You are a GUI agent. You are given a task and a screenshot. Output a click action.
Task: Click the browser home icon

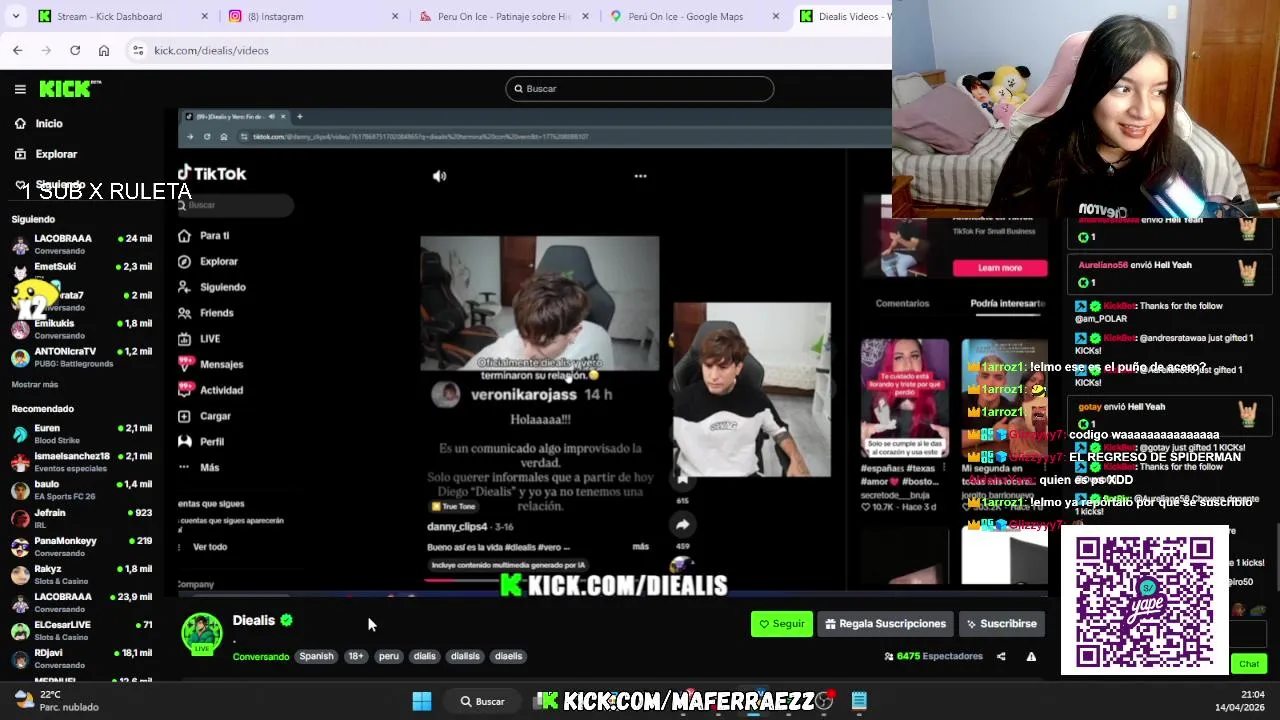pos(104,50)
